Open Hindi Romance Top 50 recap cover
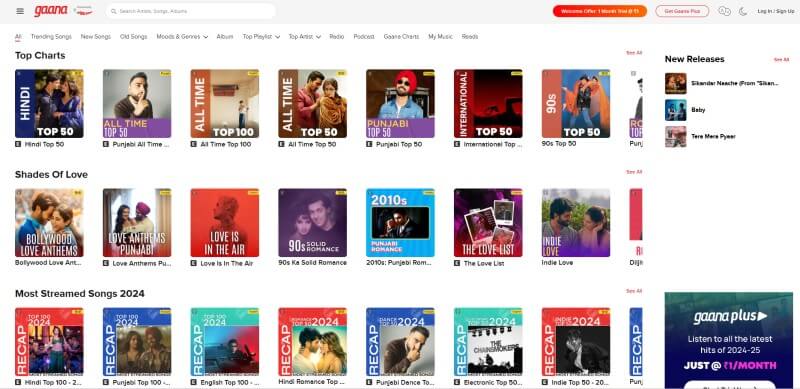This screenshot has height=389, width=800. pyautogui.click(x=312, y=342)
